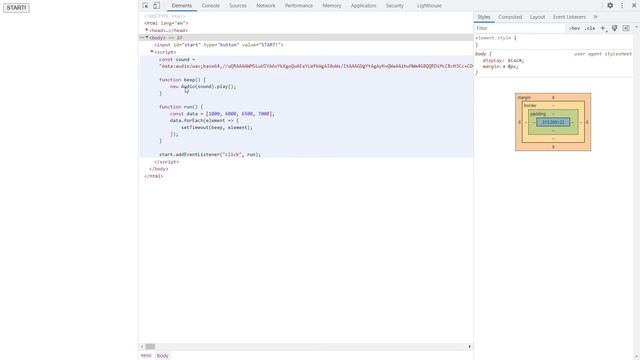Select the closing </html> tag
640x360 pixels.
(154, 176)
